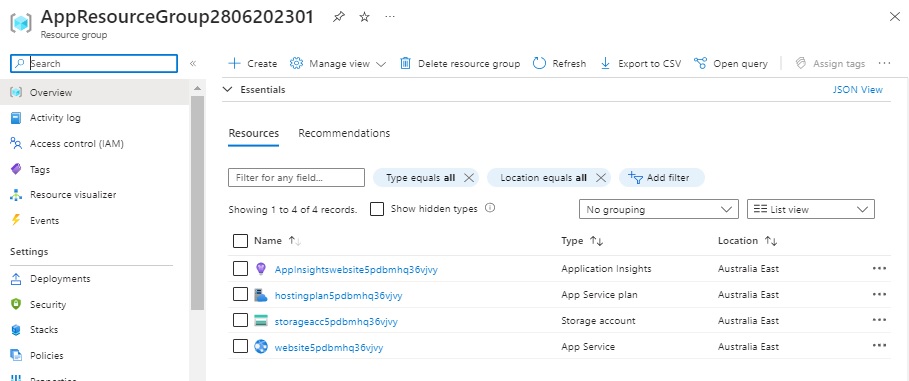Open the toolbar overflow ellipsis
The image size is (909, 381).
point(884,63)
